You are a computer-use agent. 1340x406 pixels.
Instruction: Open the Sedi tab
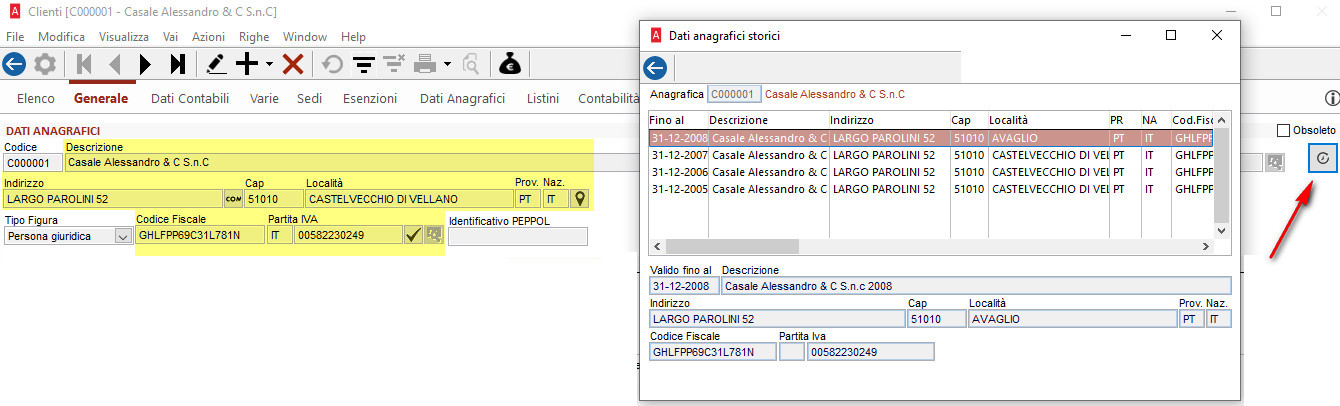point(309,98)
